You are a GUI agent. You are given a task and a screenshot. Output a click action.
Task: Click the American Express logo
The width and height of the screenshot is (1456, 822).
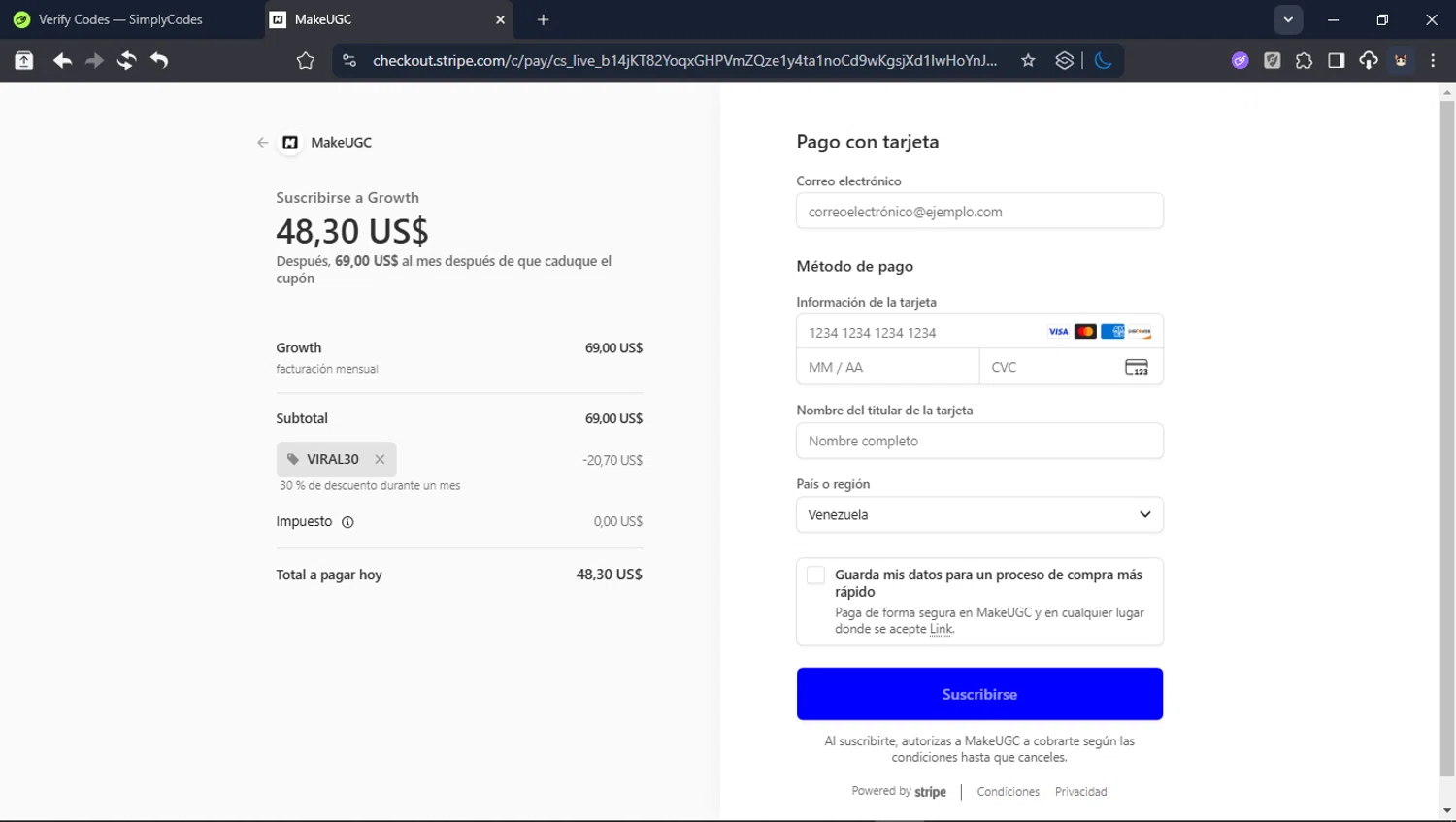(x=1112, y=332)
